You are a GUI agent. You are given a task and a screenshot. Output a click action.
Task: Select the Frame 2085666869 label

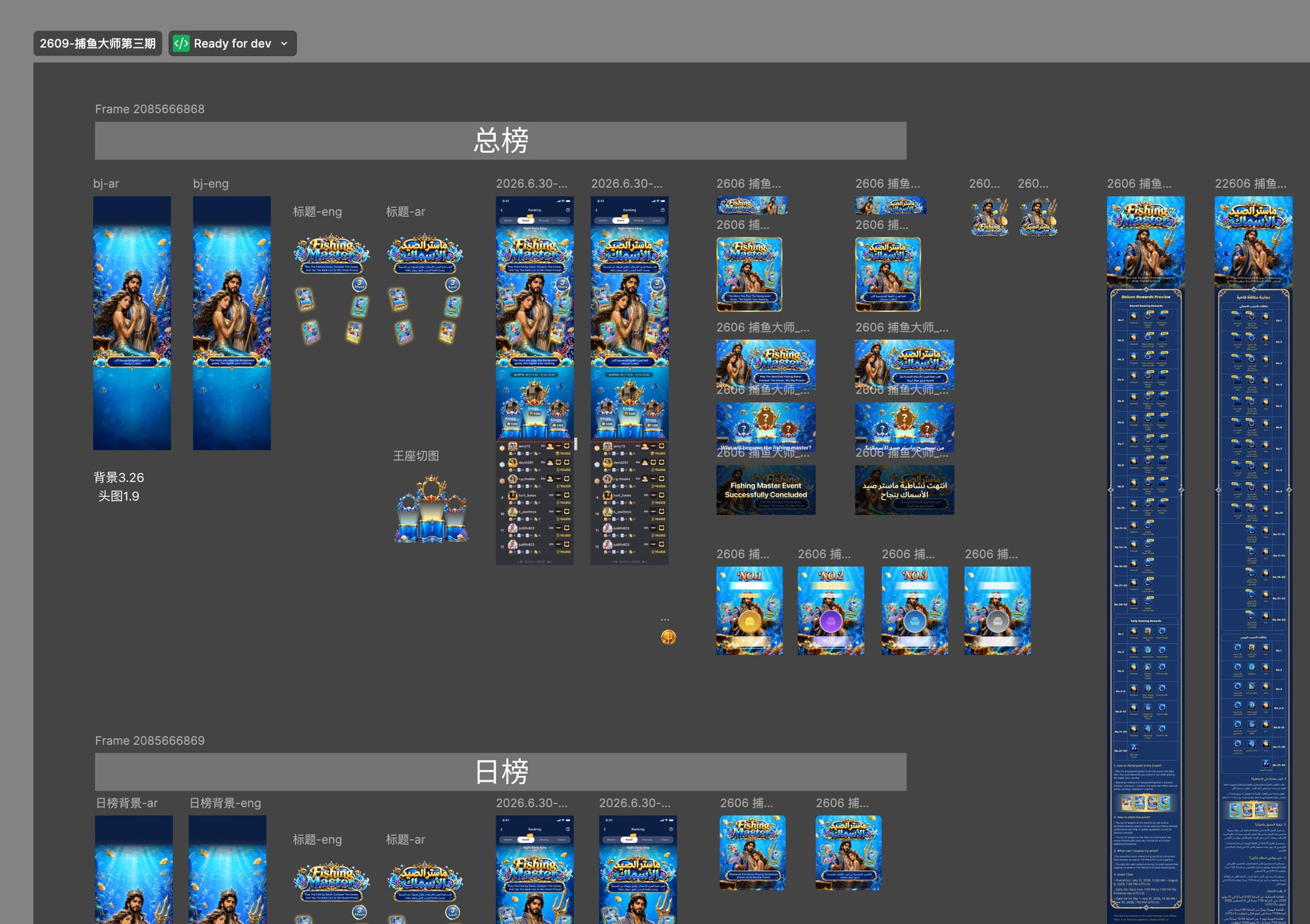[149, 741]
